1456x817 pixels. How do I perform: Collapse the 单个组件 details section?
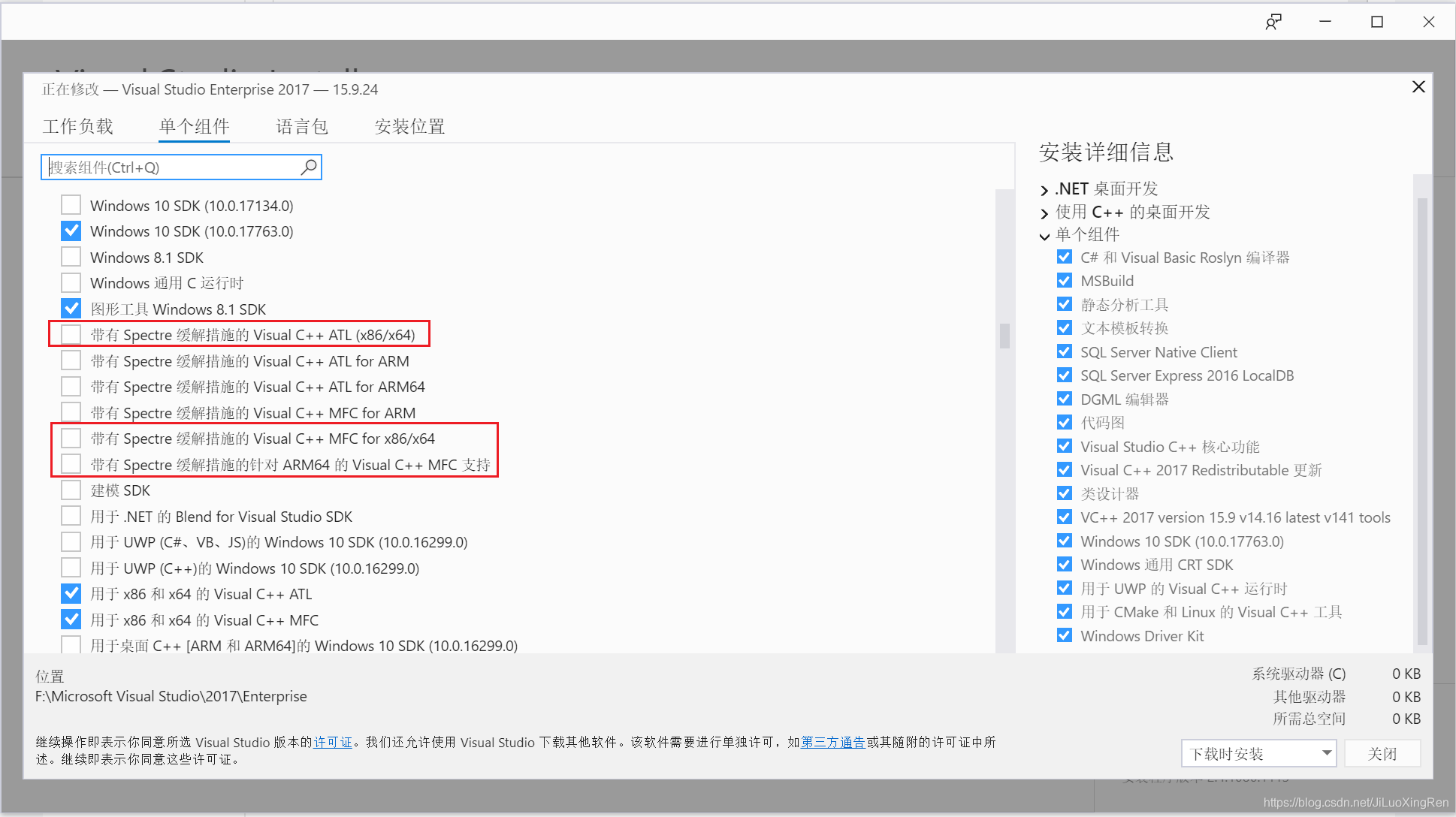(1044, 236)
